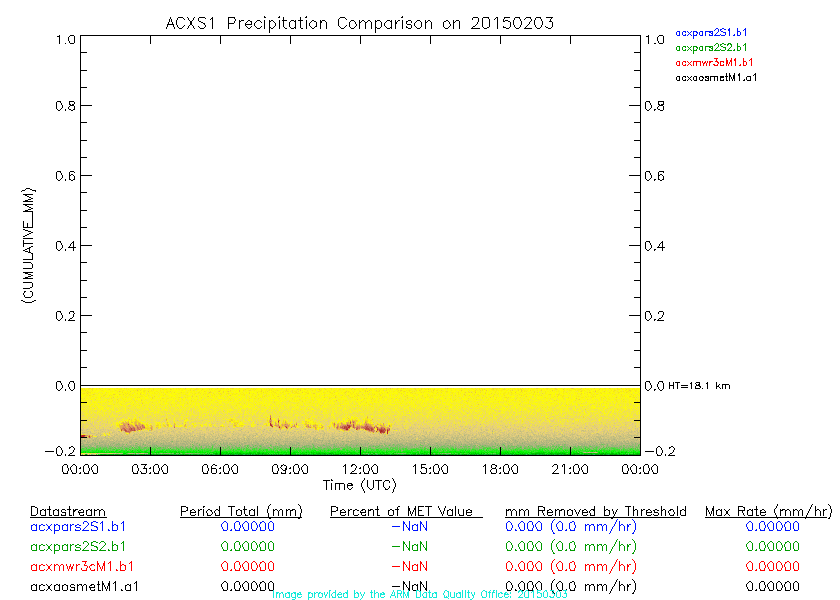
Task: Click the (CUMULATIVE_MM) y-axis label
Action: coord(29,245)
